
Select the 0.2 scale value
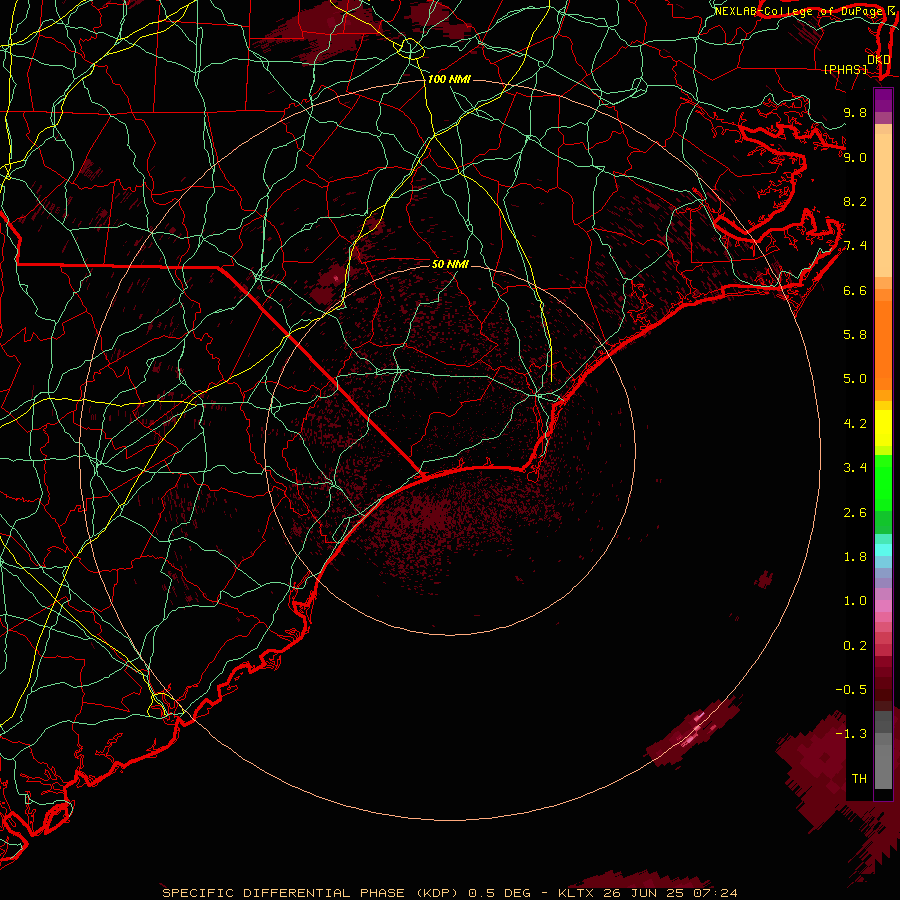(855, 646)
